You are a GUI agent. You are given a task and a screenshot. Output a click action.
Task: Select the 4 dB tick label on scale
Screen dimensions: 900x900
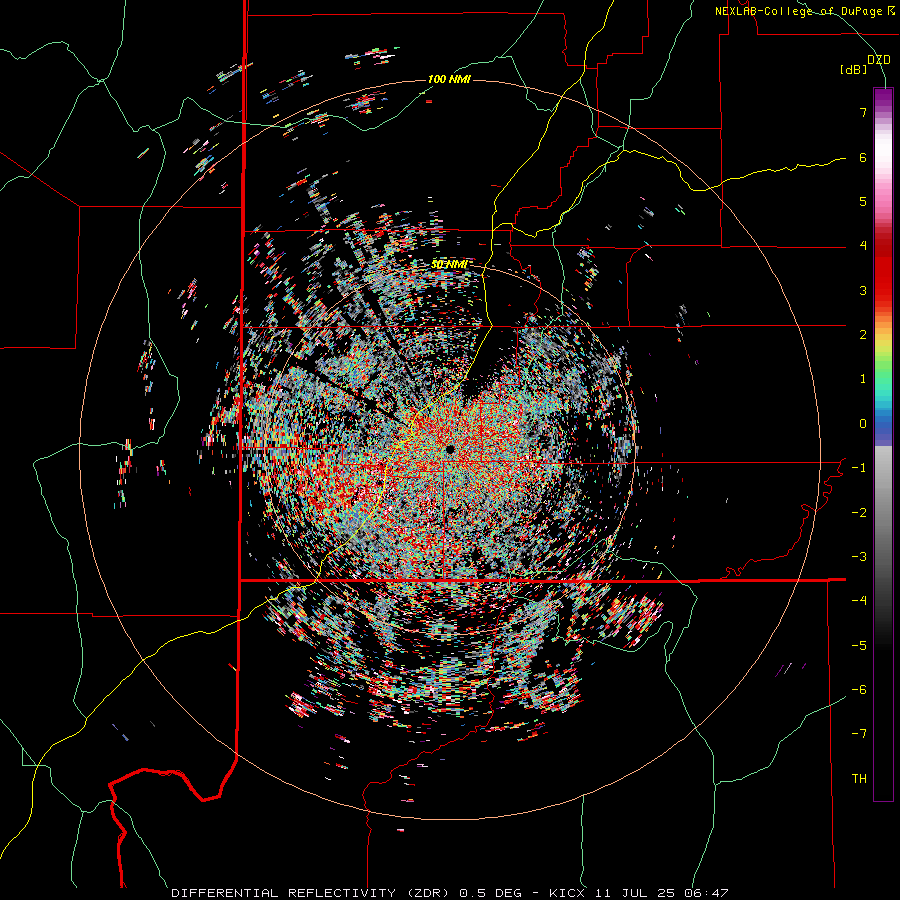[x=863, y=246]
